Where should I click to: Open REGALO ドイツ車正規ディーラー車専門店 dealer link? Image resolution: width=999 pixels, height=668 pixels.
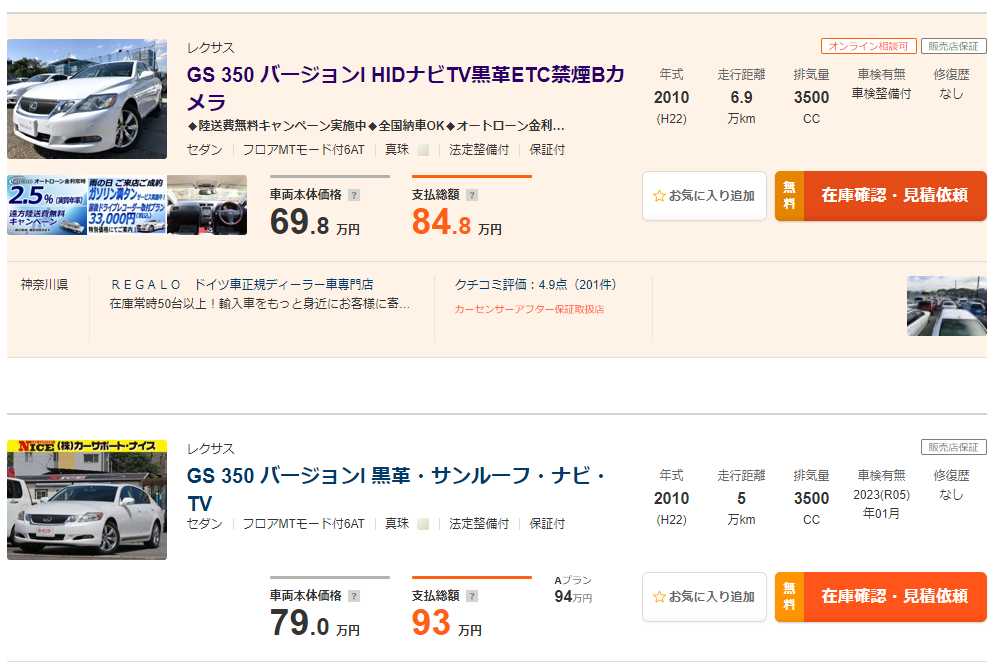click(242, 284)
